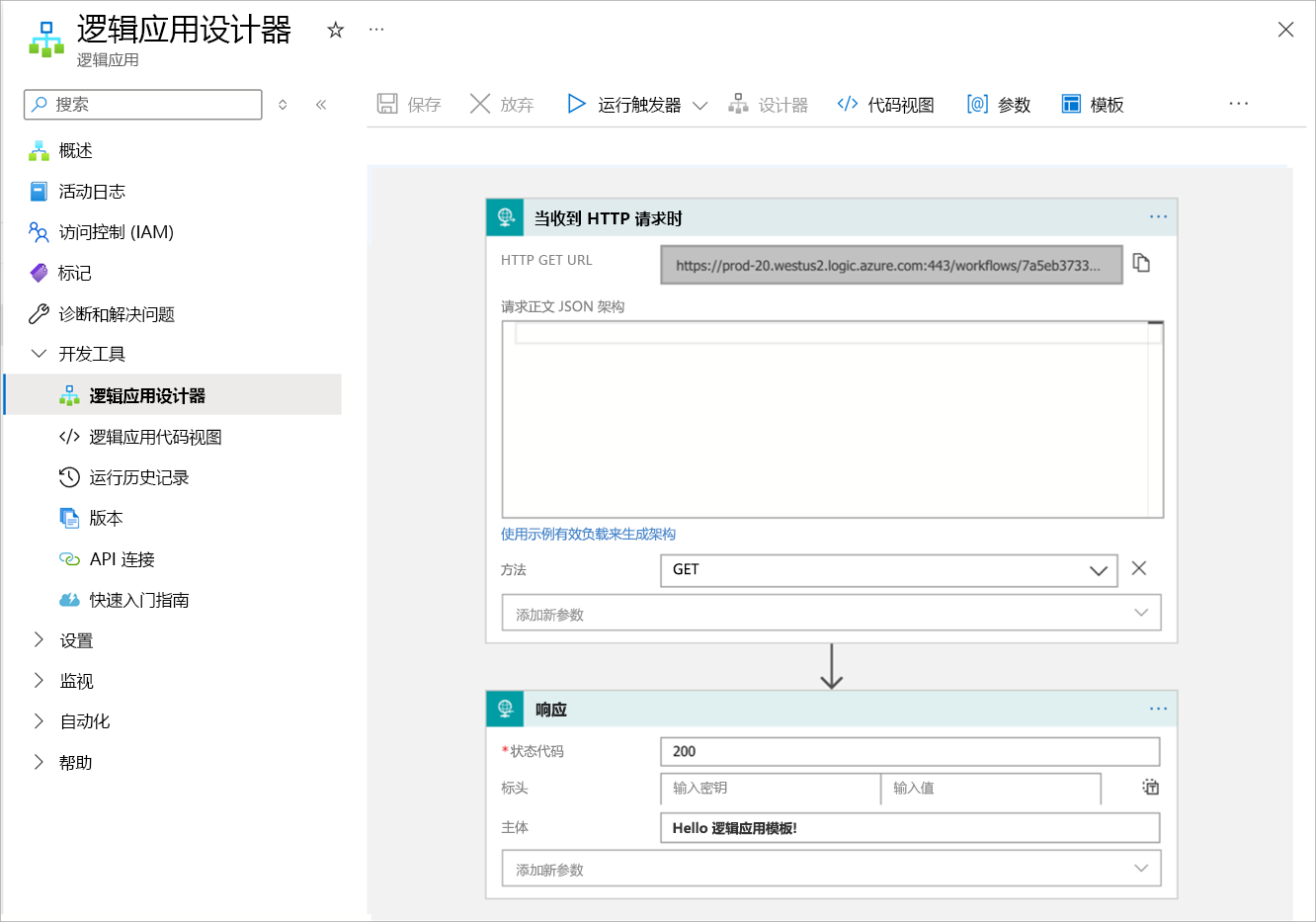The image size is (1316, 922).
Task: Click the 主体 field with Hello text
Action: [x=910, y=828]
